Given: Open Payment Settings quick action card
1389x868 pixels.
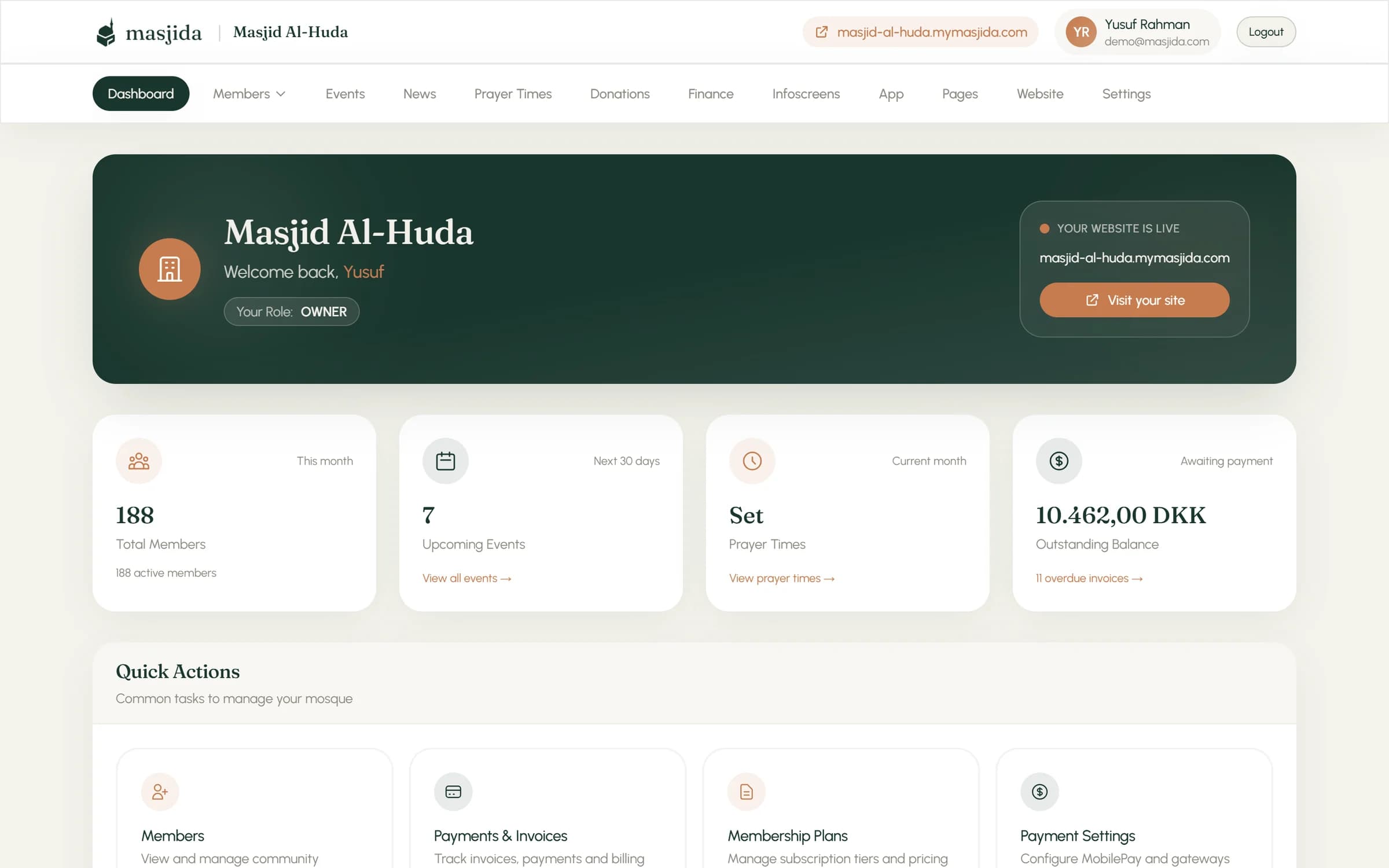Looking at the screenshot, I should tap(1134, 808).
